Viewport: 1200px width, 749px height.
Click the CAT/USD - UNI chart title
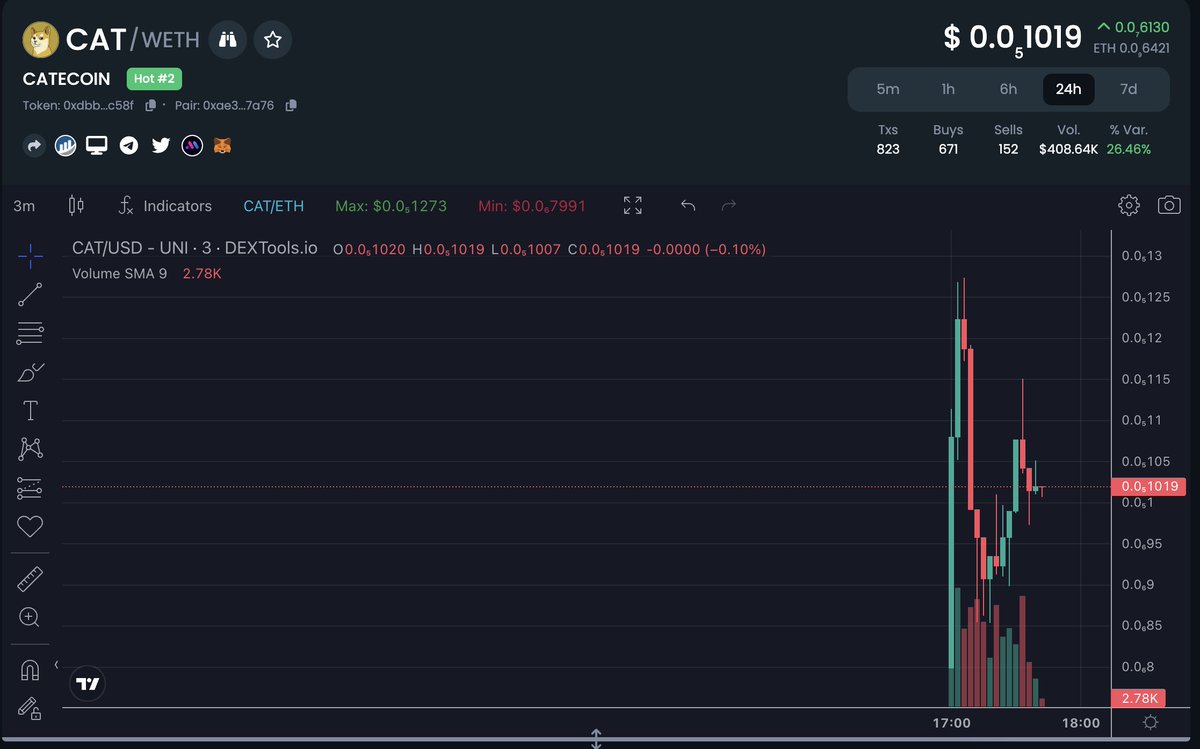click(x=195, y=248)
